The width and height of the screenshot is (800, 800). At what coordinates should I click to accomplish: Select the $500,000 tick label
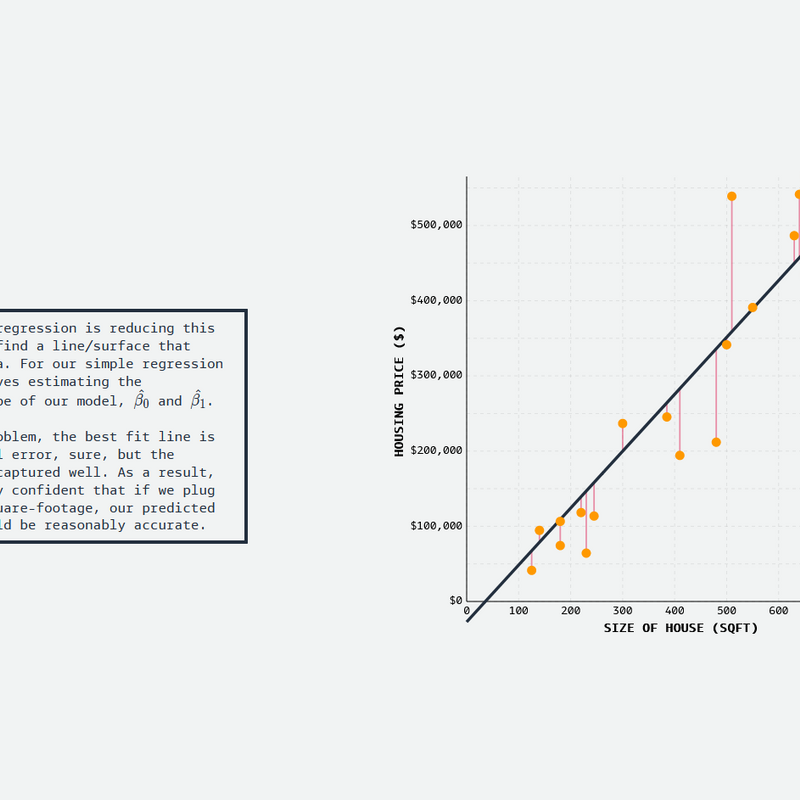click(435, 222)
